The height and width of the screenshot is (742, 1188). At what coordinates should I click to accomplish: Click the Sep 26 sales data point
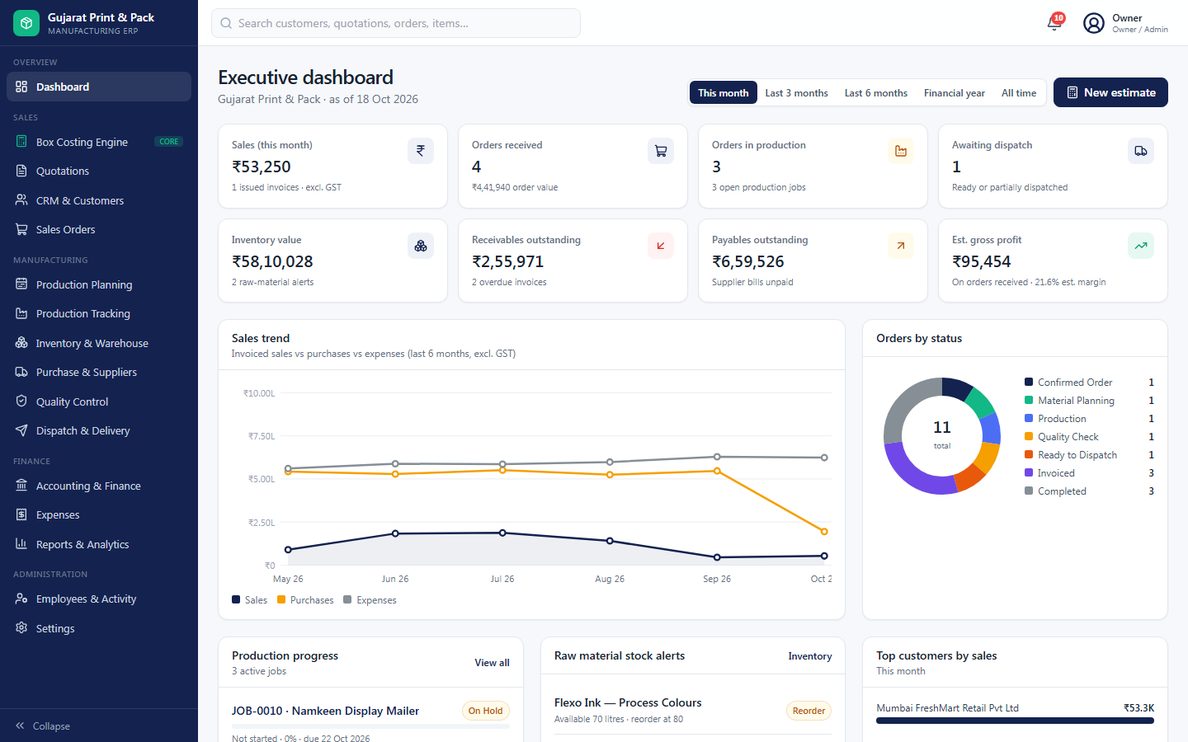click(717, 557)
